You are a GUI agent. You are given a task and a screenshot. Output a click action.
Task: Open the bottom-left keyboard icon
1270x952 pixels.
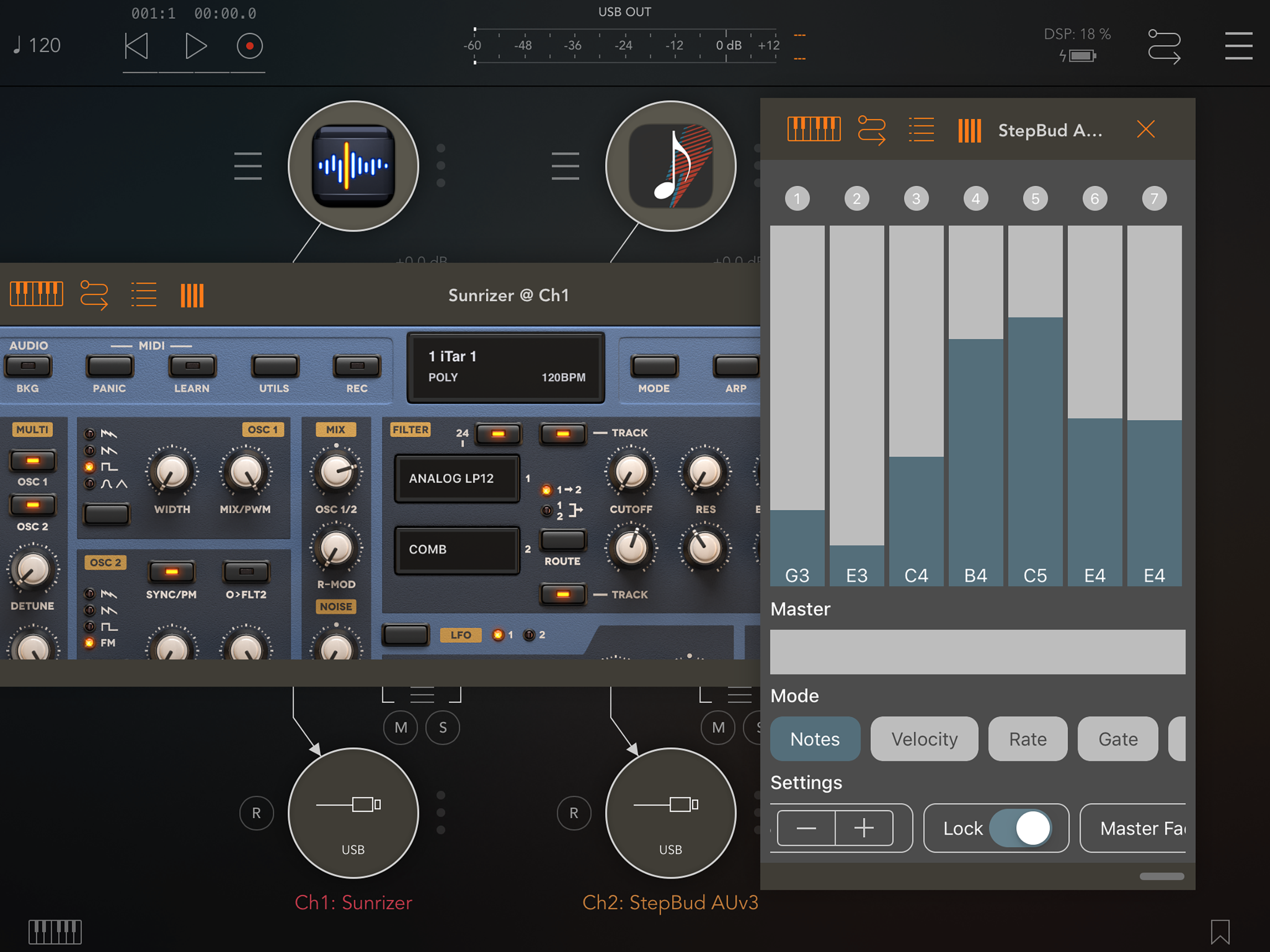[x=55, y=932]
